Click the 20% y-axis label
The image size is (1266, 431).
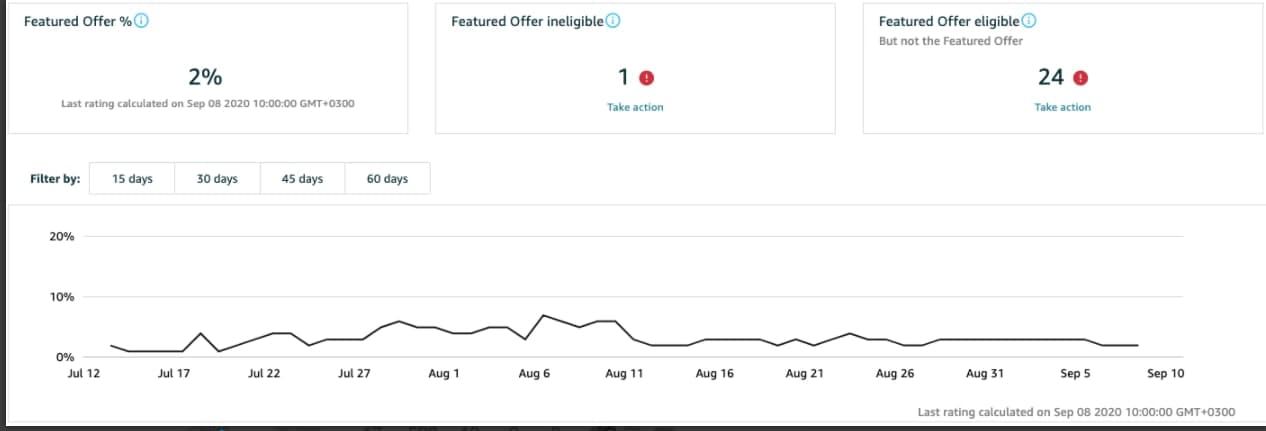62,237
